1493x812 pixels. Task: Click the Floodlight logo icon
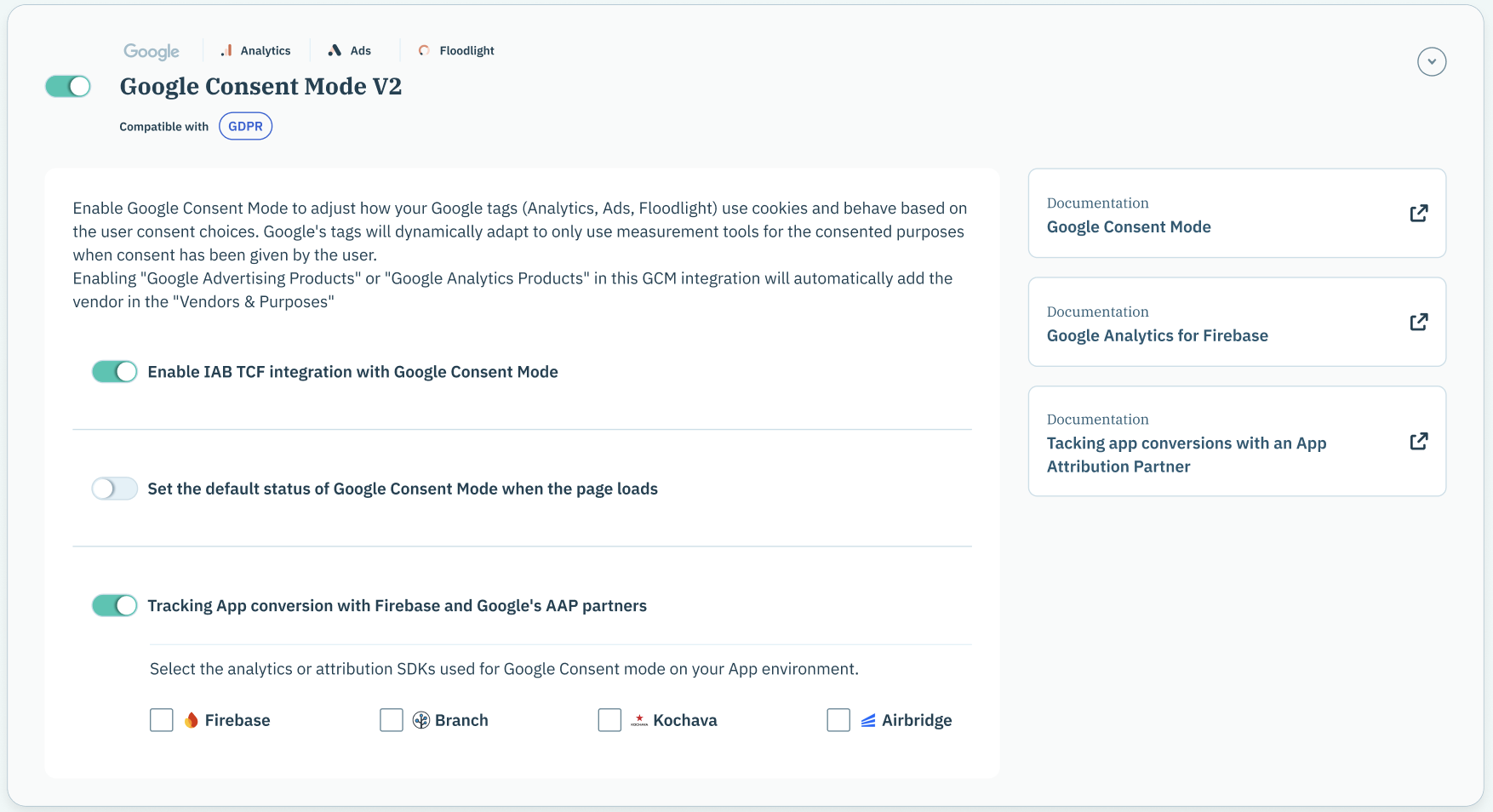(424, 51)
